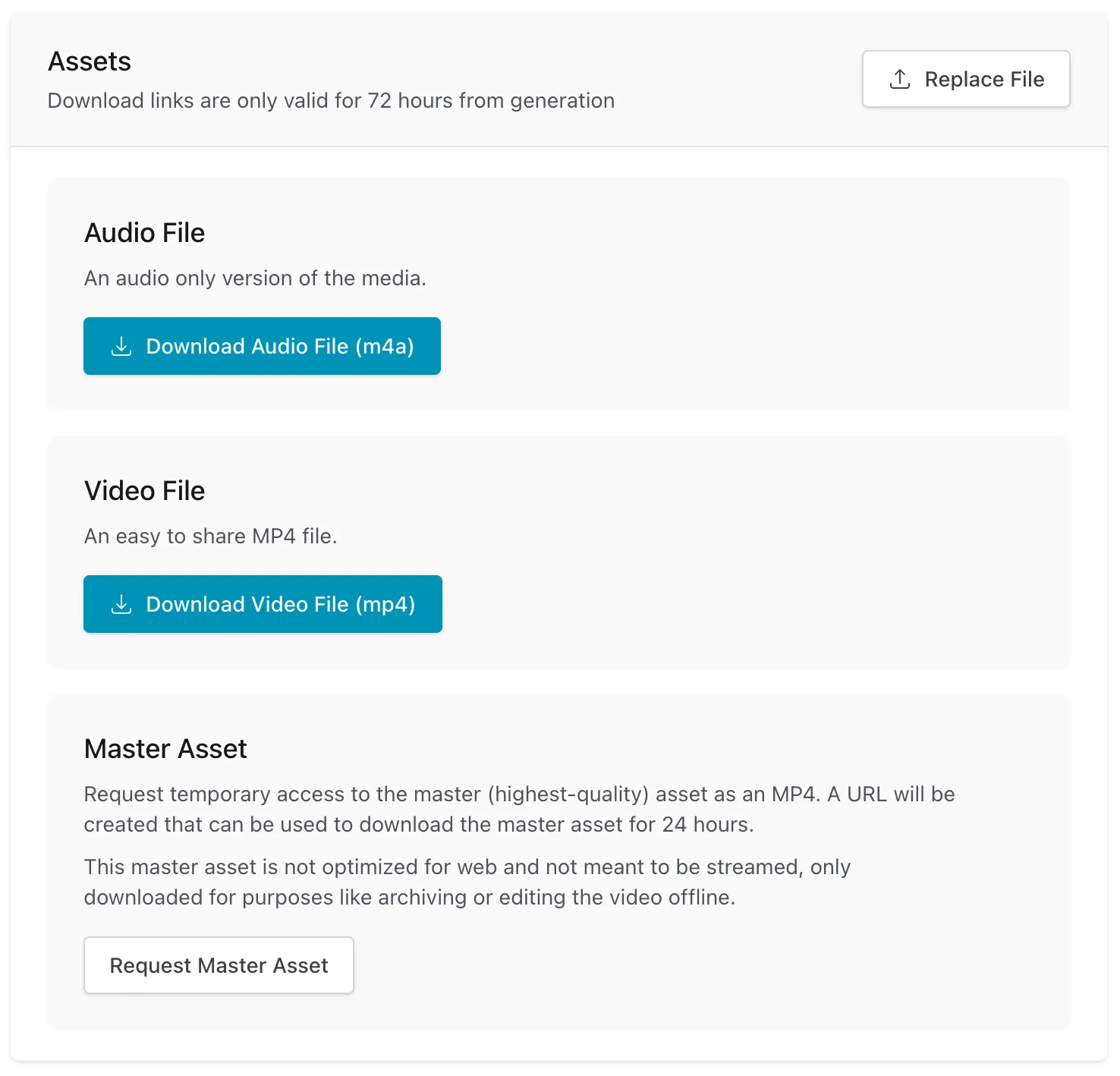Click the download icon on the audio button
This screenshot has width=1120, height=1076.
[121, 346]
